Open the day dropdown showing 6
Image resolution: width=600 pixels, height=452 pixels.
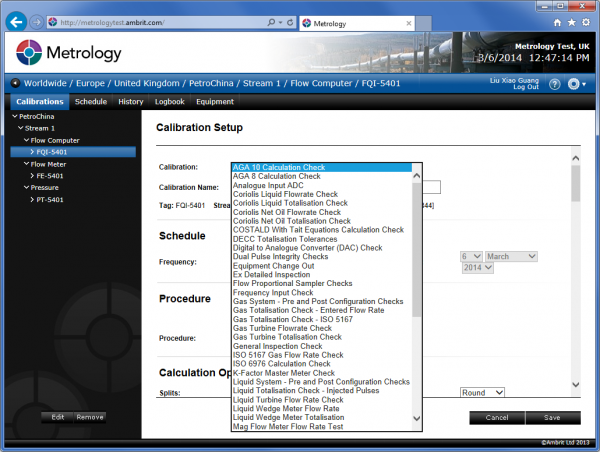tap(471, 256)
